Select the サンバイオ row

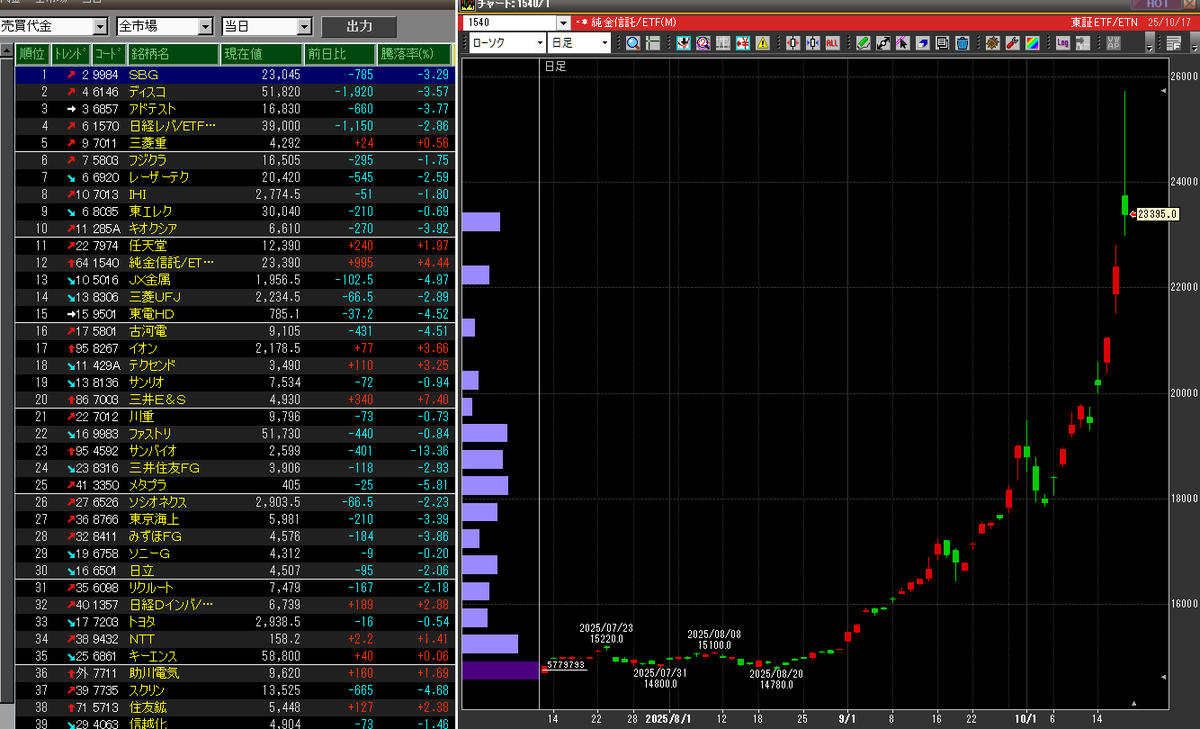tap(234, 450)
